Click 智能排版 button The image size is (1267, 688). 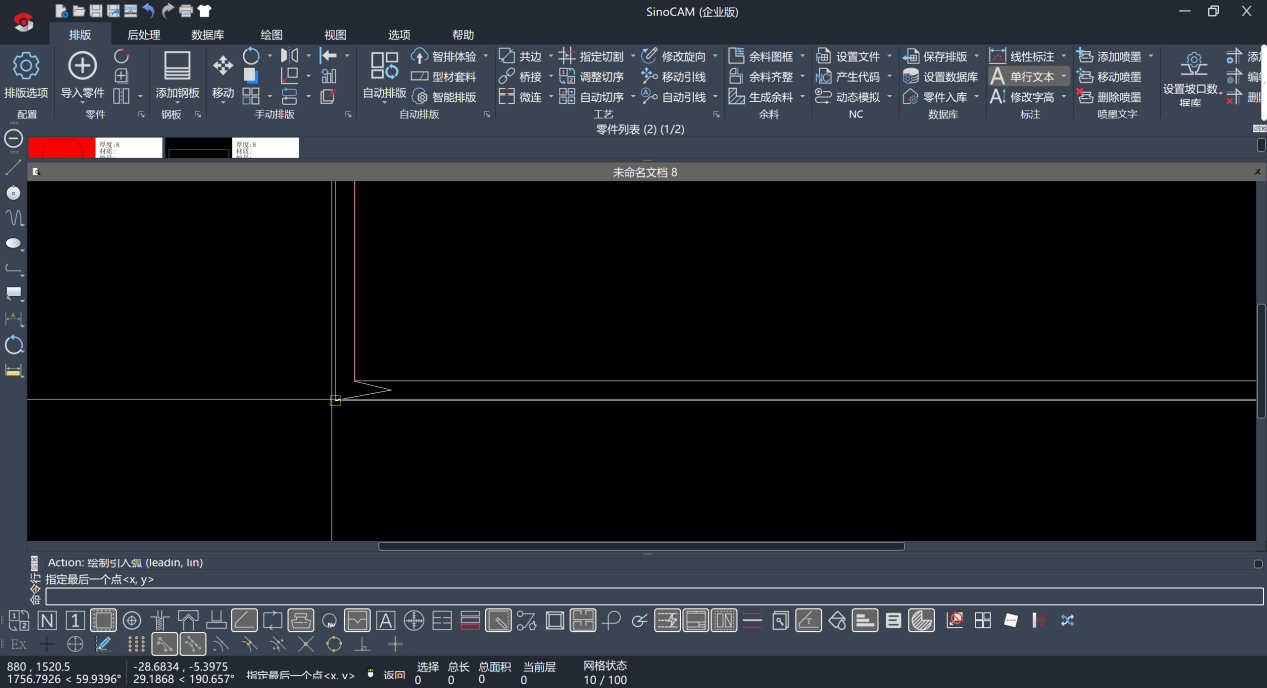[x=445, y=97]
